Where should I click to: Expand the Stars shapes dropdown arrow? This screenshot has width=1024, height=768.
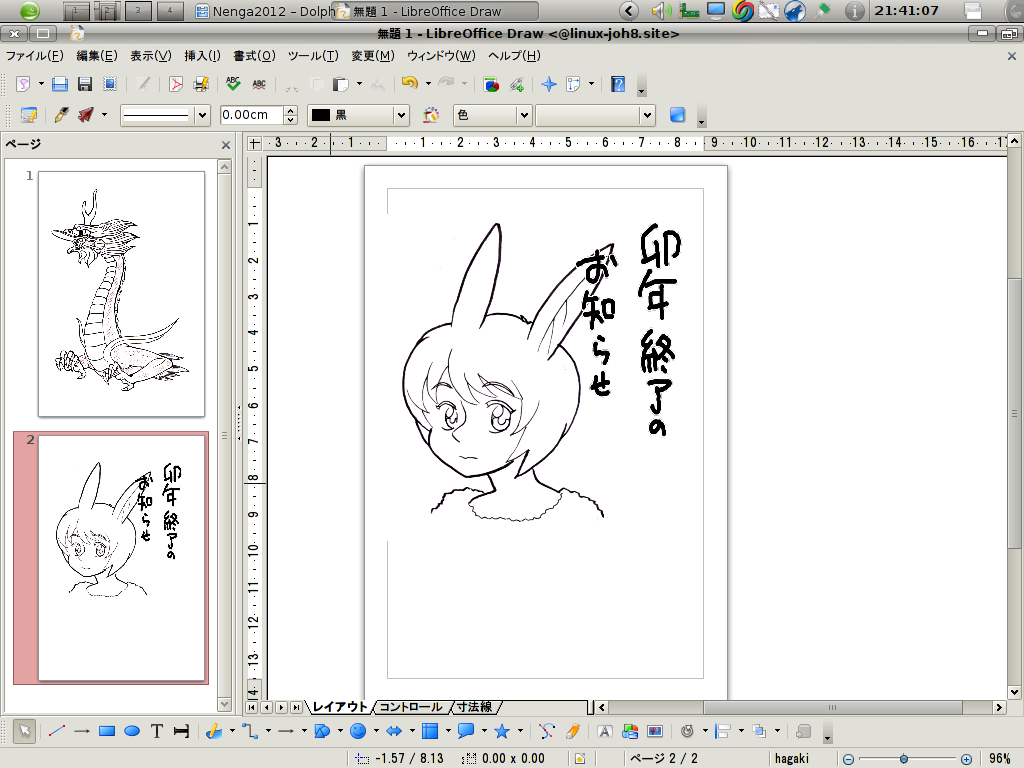pos(520,731)
